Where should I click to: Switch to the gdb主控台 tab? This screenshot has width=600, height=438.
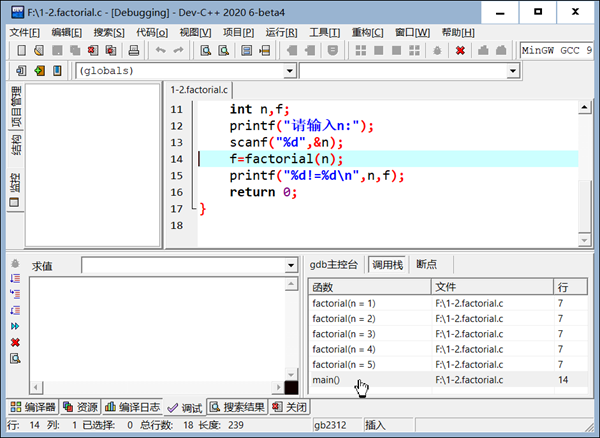coord(335,265)
